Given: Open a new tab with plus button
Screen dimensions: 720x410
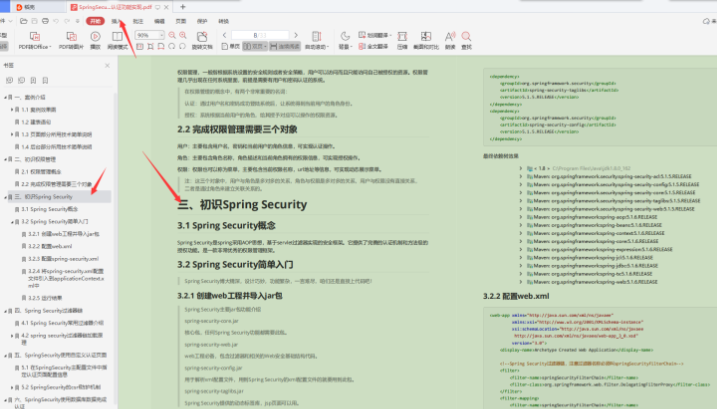Looking at the screenshot, I should (x=183, y=7).
